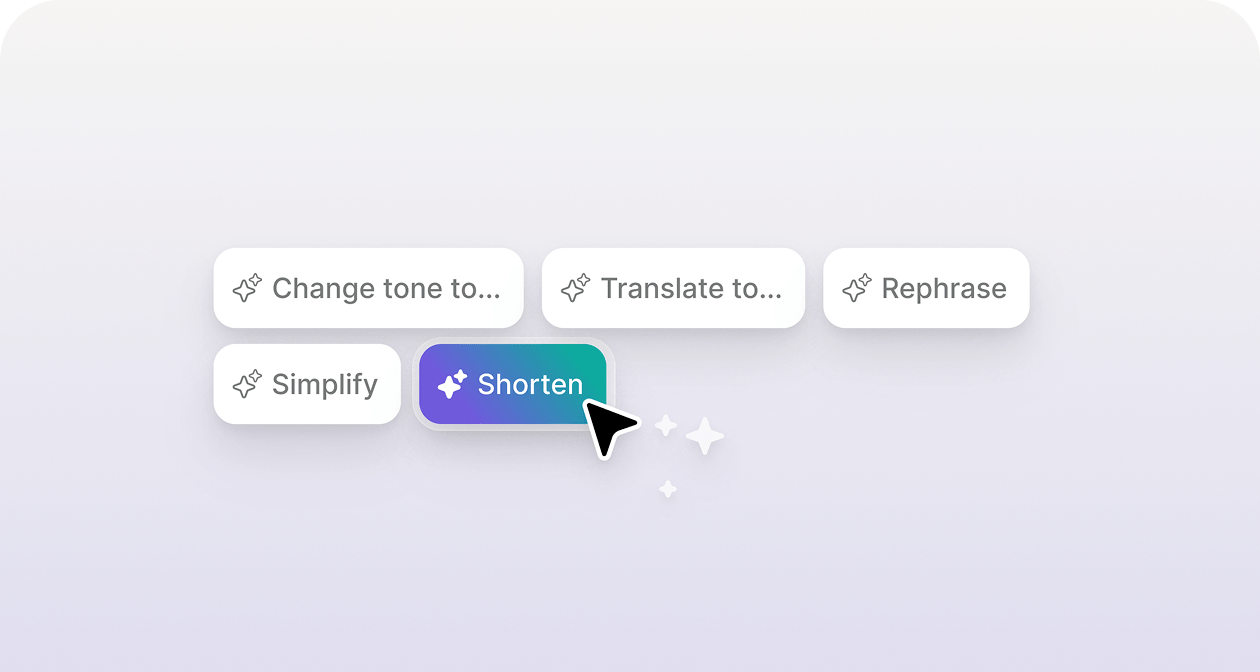Screen dimensions: 1260x672
Task: Click the sparkle icon on Rephrase button
Action: [x=857, y=289]
